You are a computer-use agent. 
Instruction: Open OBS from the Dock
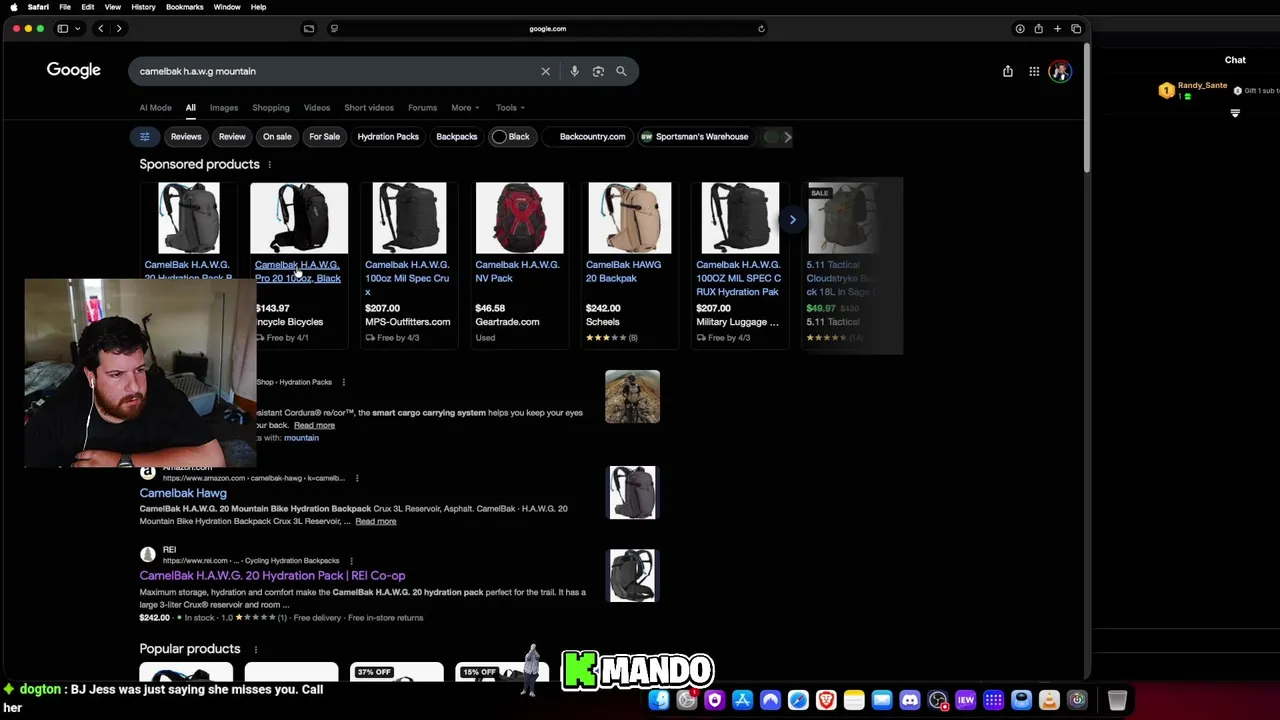point(937,700)
